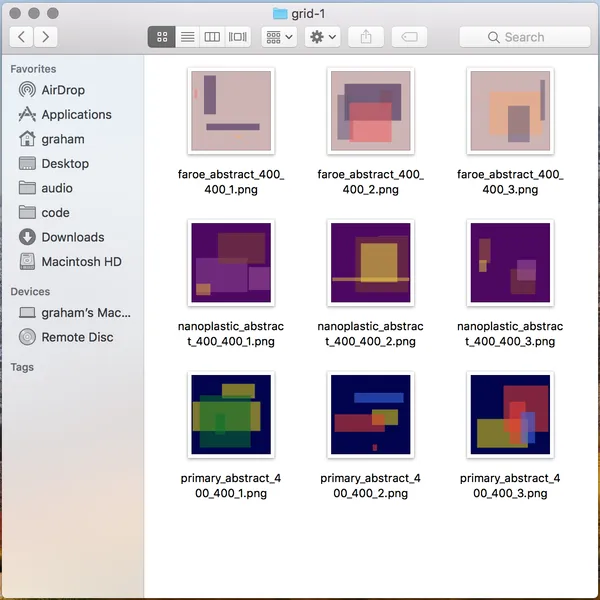Switch to Cover Flow view
The width and height of the screenshot is (600, 600).
(x=238, y=37)
